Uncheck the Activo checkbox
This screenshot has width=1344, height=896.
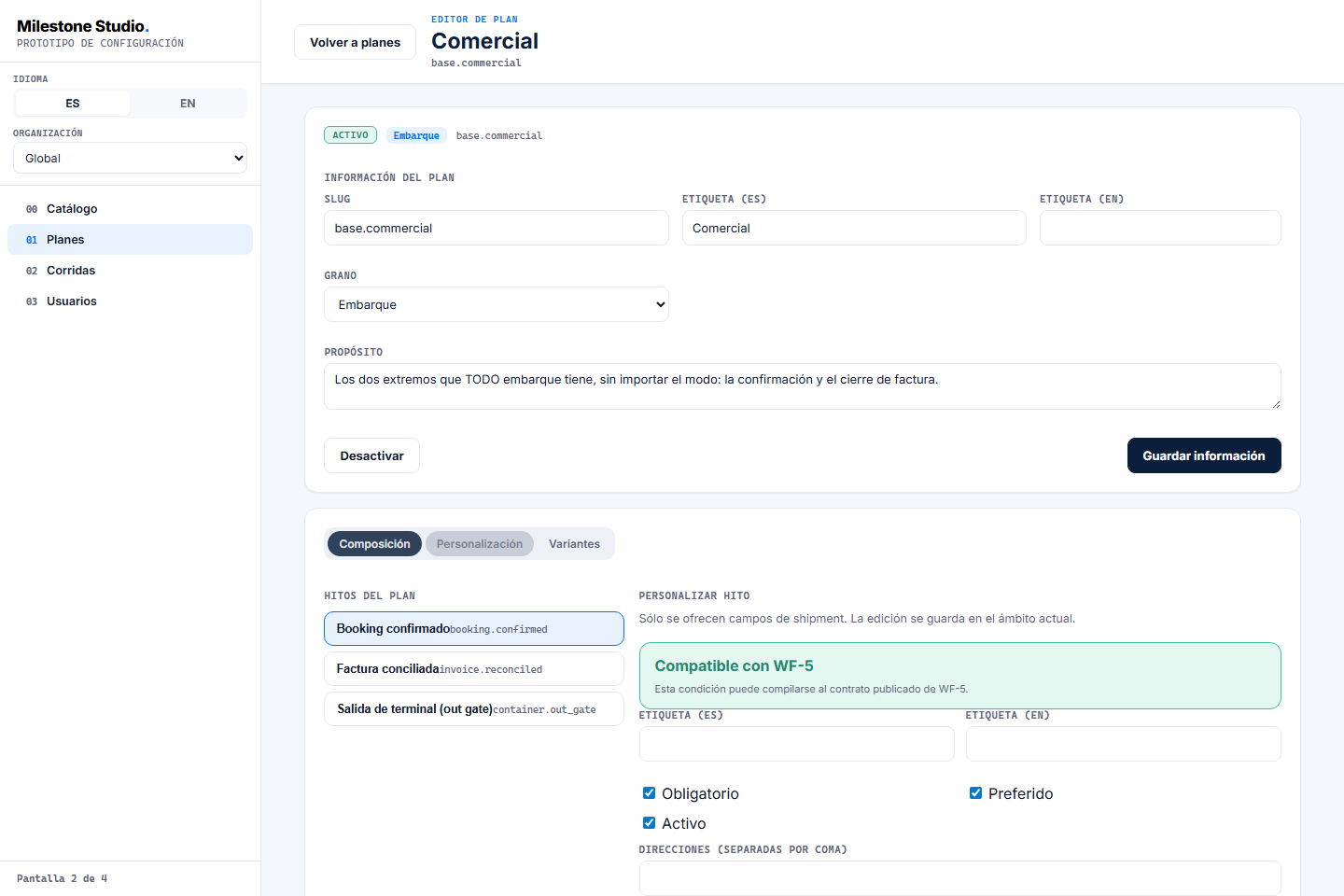(649, 823)
